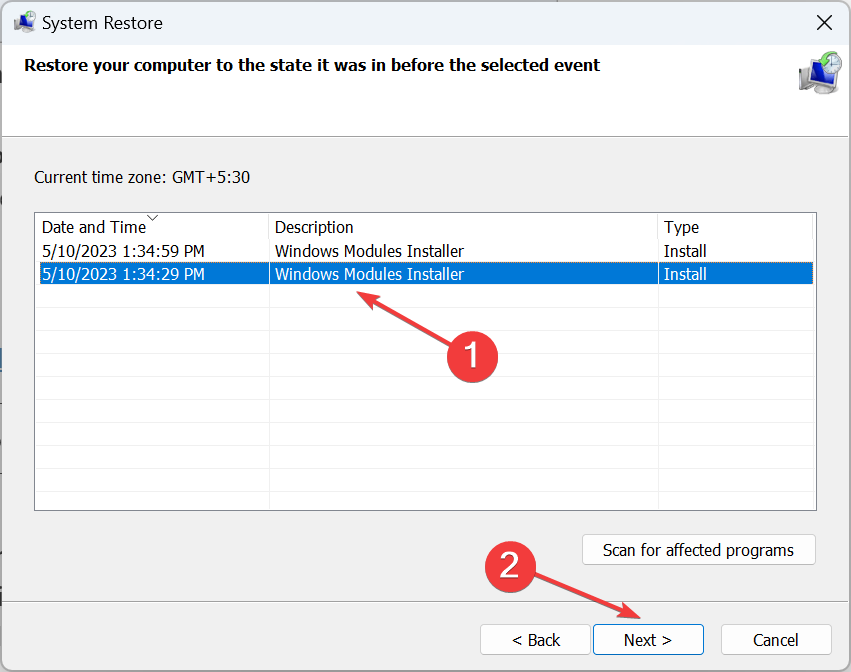Sort by Description column header
Image resolution: width=851 pixels, height=672 pixels.
pyautogui.click(x=463, y=227)
